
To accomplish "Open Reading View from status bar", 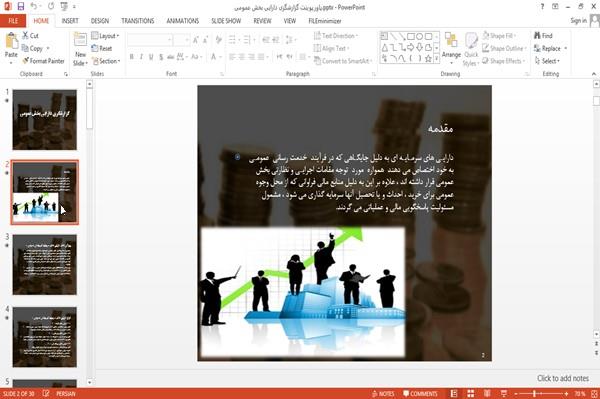I will (x=487, y=394).
